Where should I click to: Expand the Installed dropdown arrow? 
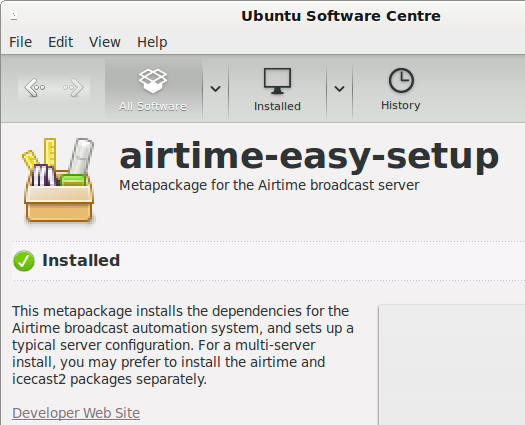point(340,88)
